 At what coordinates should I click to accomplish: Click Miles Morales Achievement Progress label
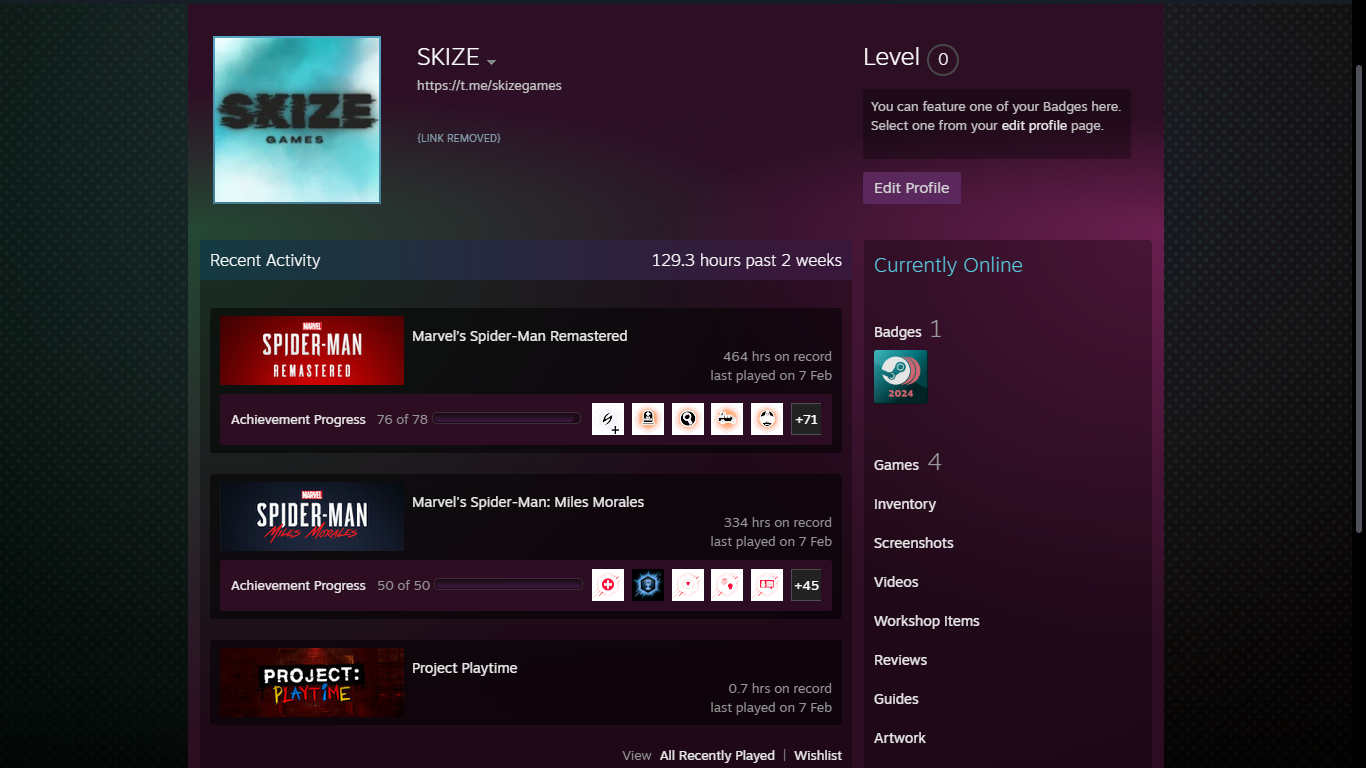(x=298, y=586)
